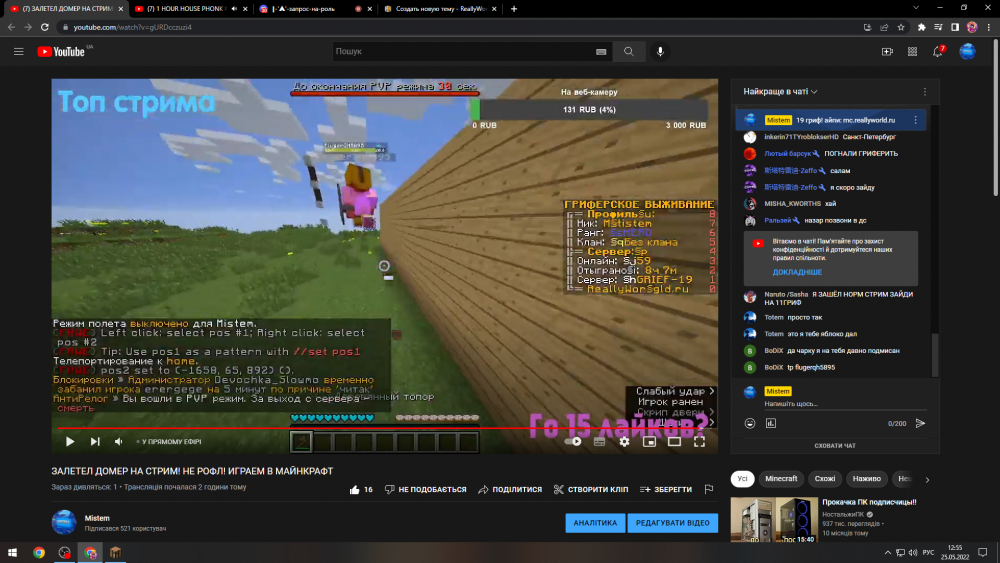Viewport: 1000px width, 563px height.
Task: Open a new browser tab
Action: (514, 9)
